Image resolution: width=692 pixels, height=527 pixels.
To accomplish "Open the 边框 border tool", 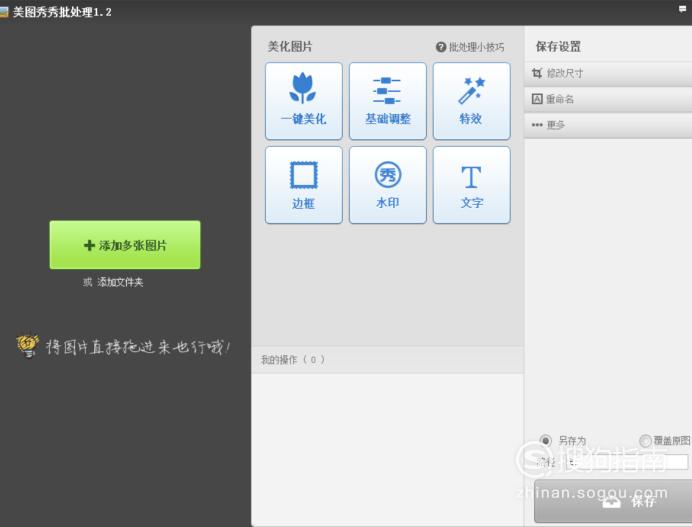I will [304, 185].
